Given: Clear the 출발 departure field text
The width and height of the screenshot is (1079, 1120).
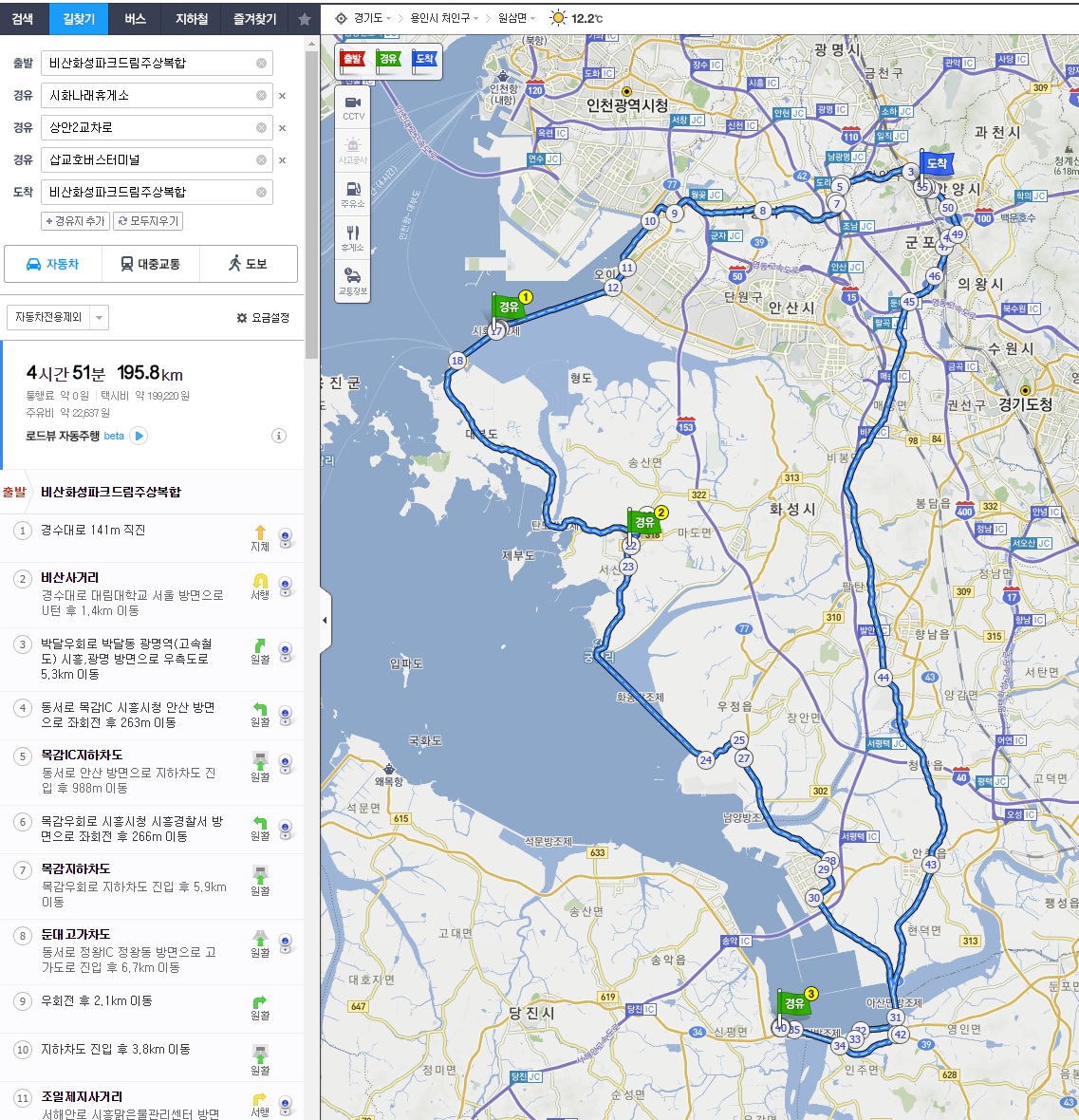Looking at the screenshot, I should [x=261, y=64].
